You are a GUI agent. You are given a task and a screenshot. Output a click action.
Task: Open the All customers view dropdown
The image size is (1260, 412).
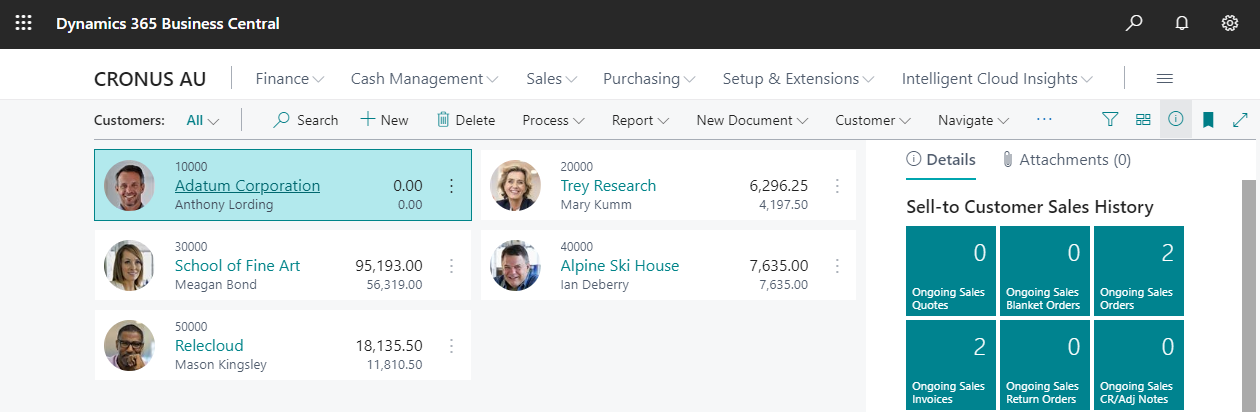pyautogui.click(x=203, y=120)
